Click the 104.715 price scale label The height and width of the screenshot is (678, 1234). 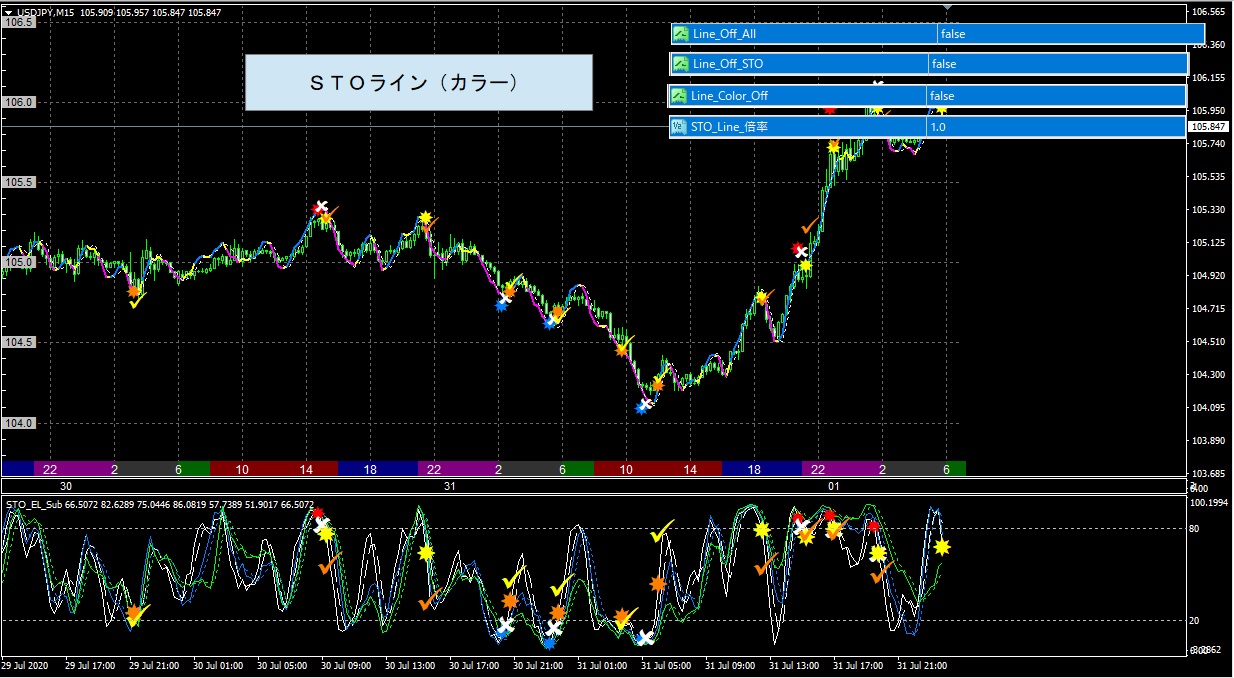[1209, 309]
